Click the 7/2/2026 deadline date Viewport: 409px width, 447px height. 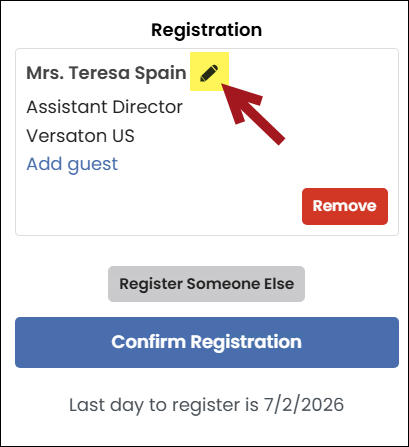click(x=304, y=405)
